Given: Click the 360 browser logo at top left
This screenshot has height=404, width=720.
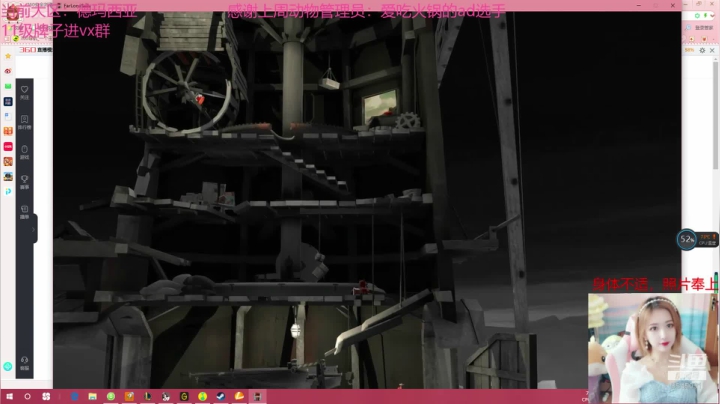Looking at the screenshot, I should (27, 50).
